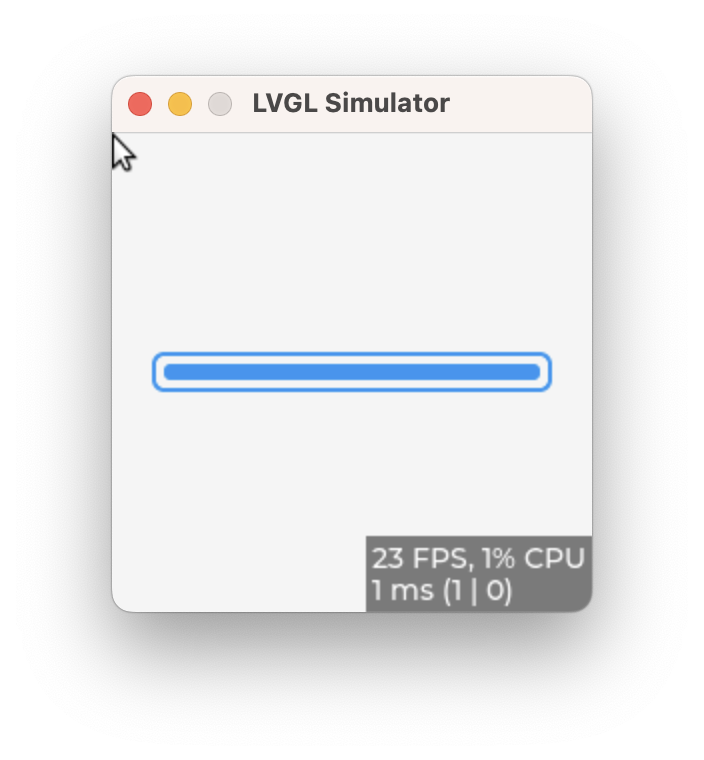
Task: Click empty canvas left of the performance monitor
Action: coord(238,574)
